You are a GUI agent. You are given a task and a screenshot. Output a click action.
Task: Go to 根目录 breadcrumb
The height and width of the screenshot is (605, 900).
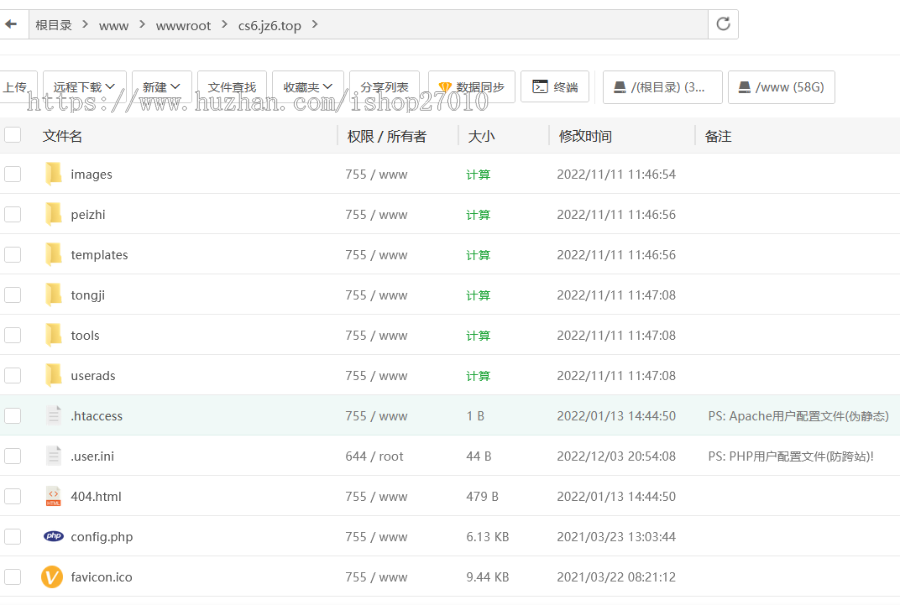tap(53, 25)
